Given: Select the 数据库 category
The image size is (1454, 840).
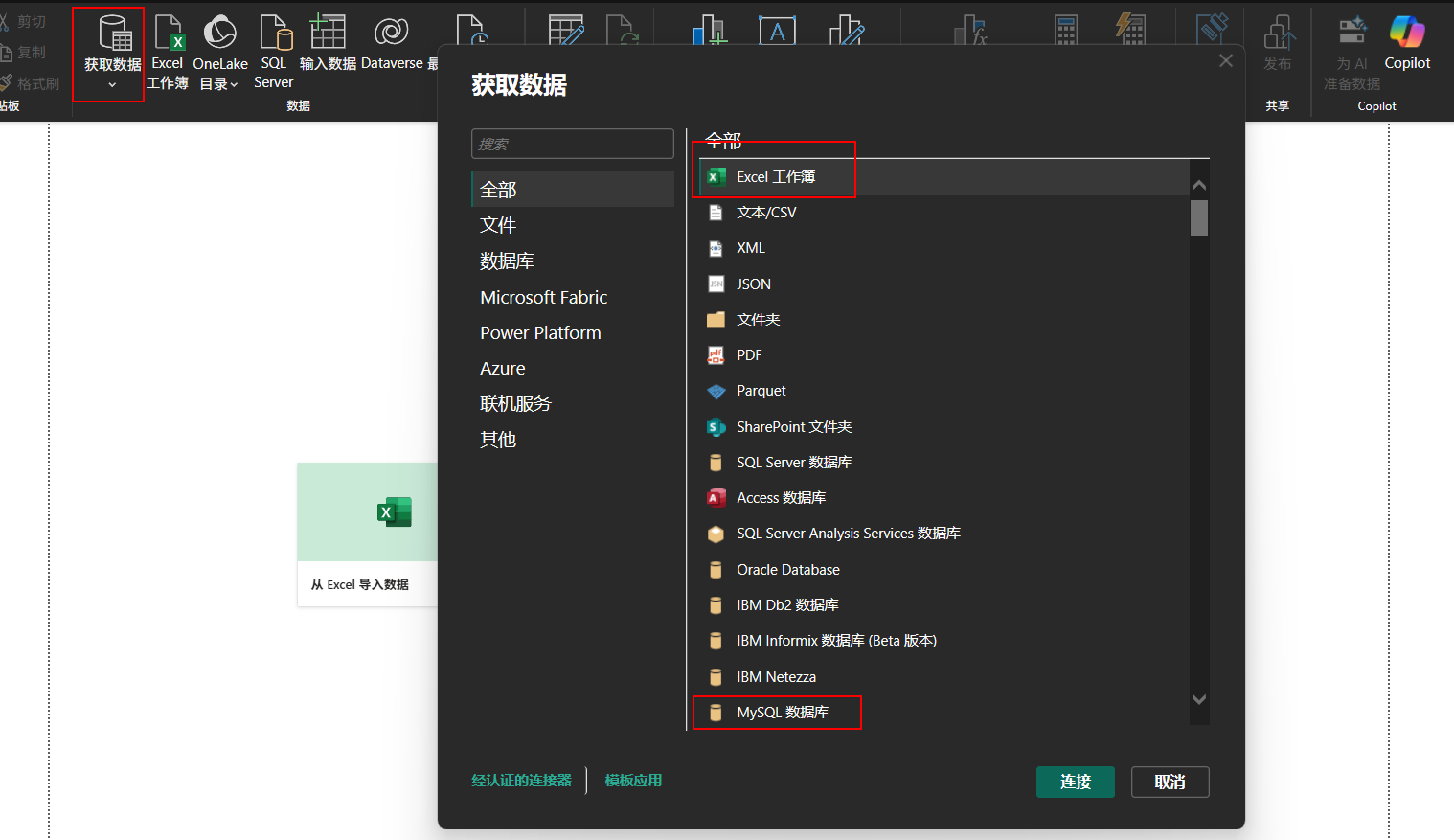Looking at the screenshot, I should point(573,261).
